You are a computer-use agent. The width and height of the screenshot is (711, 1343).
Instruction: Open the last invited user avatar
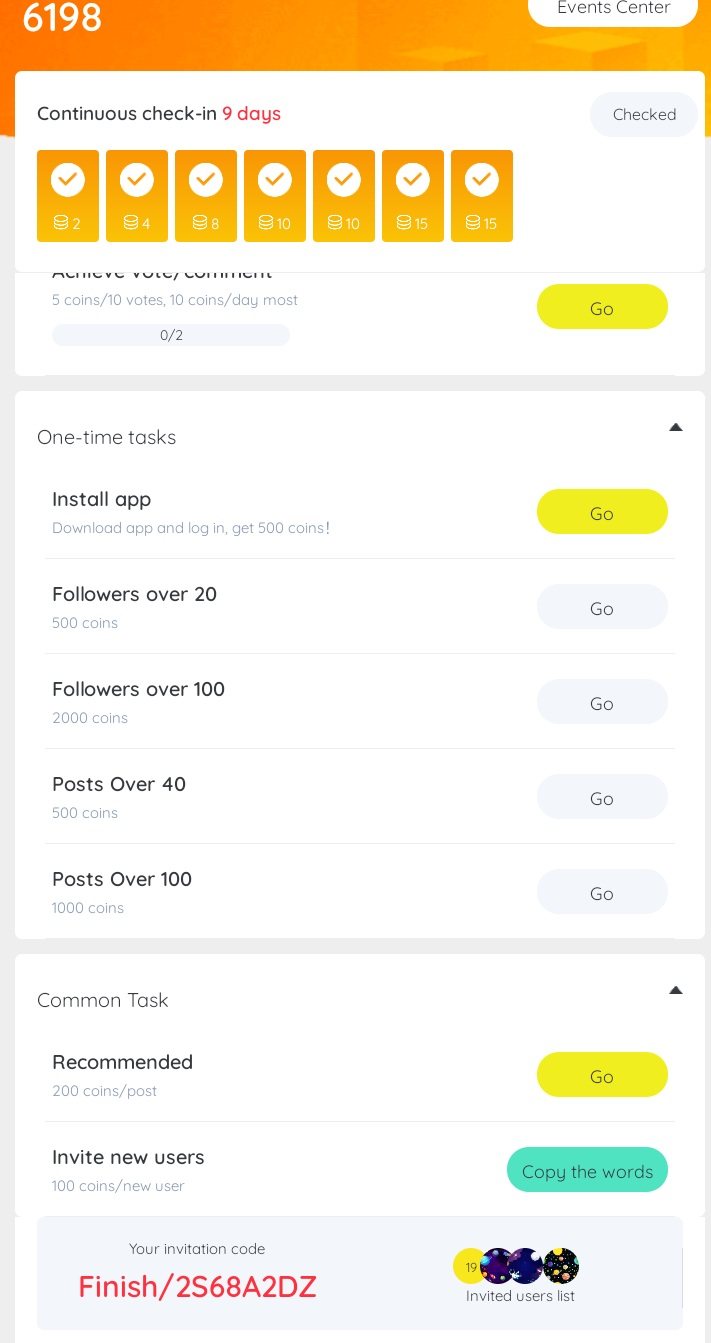[561, 1266]
